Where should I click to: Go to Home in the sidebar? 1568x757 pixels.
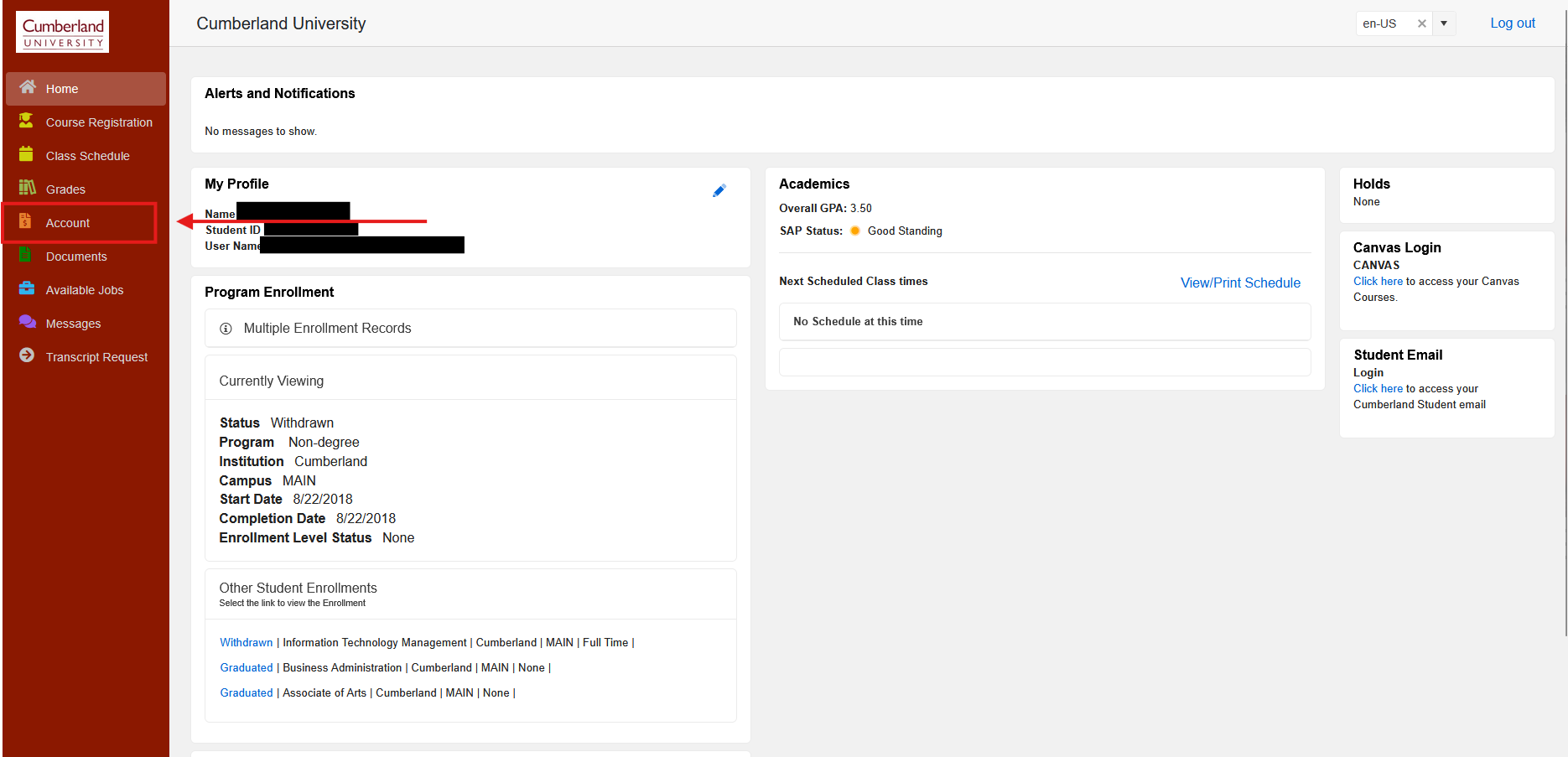tap(86, 89)
